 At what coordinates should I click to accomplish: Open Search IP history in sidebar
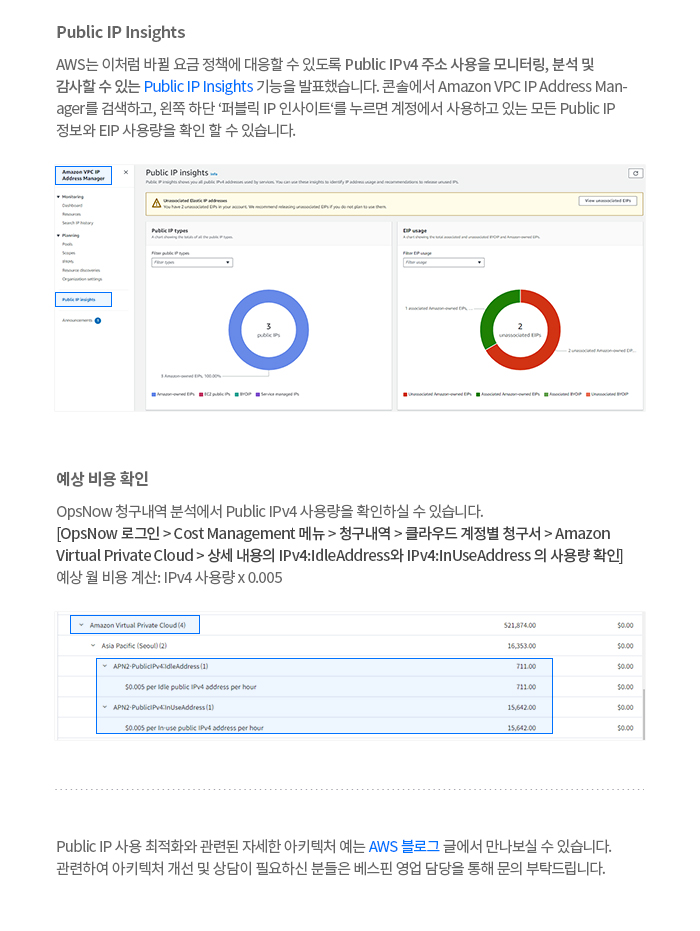[78, 223]
